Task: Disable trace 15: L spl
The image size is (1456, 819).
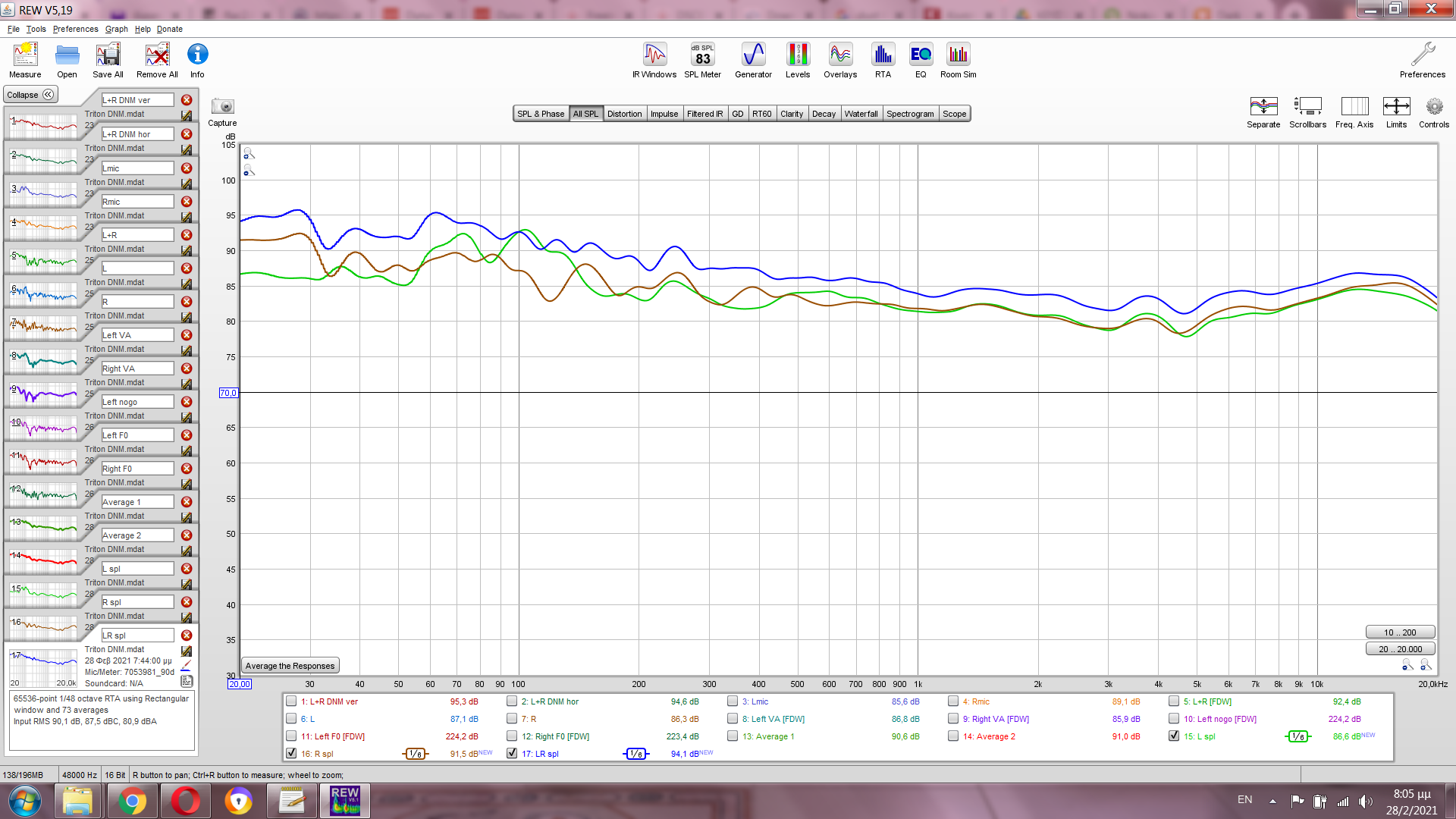Action: click(x=1174, y=736)
